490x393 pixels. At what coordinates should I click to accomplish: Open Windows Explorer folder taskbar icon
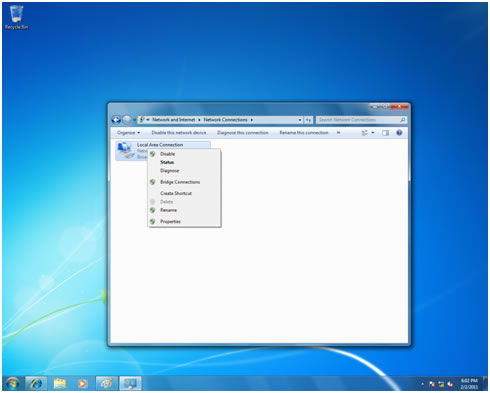60,384
